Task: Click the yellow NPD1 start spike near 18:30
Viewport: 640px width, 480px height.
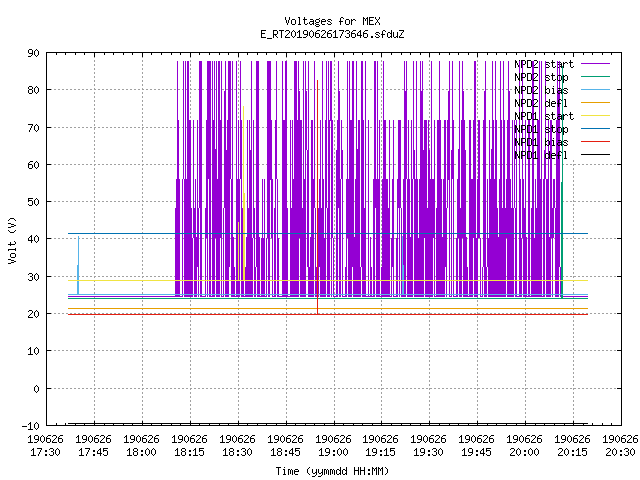Action: [244, 193]
